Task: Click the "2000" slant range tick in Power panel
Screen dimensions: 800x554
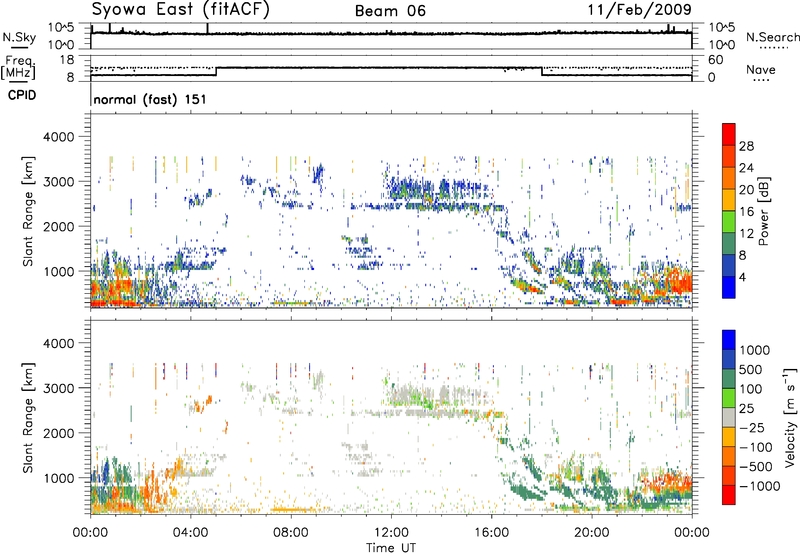Action: [x=58, y=226]
